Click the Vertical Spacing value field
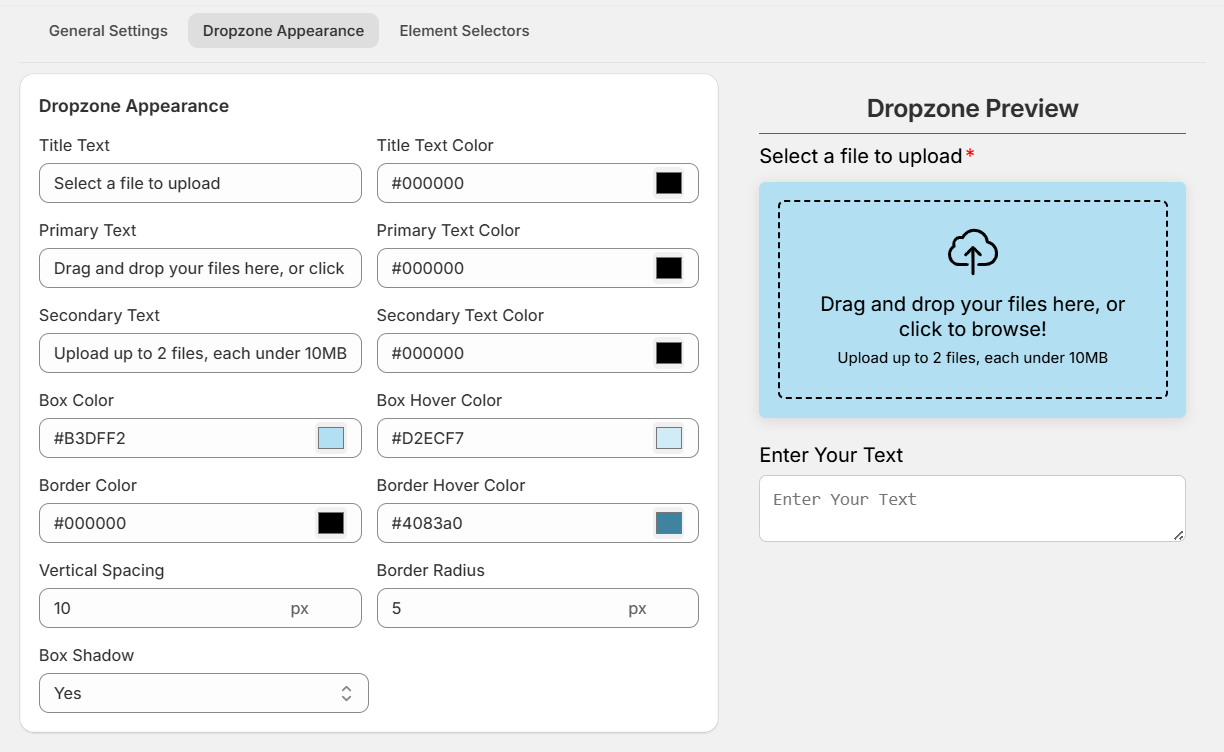This screenshot has width=1224, height=752. point(200,608)
